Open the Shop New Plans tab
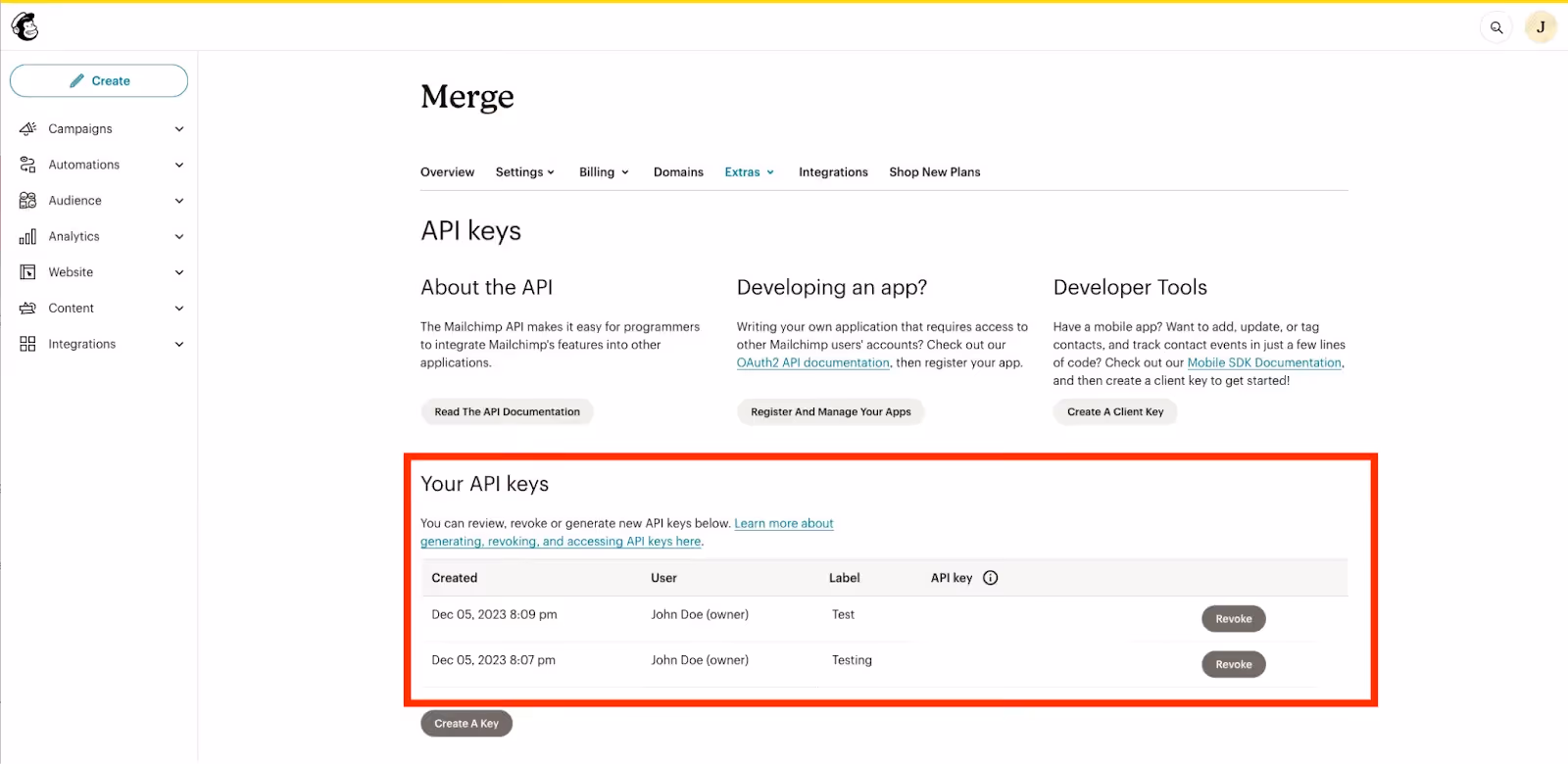1568x764 pixels. (935, 172)
